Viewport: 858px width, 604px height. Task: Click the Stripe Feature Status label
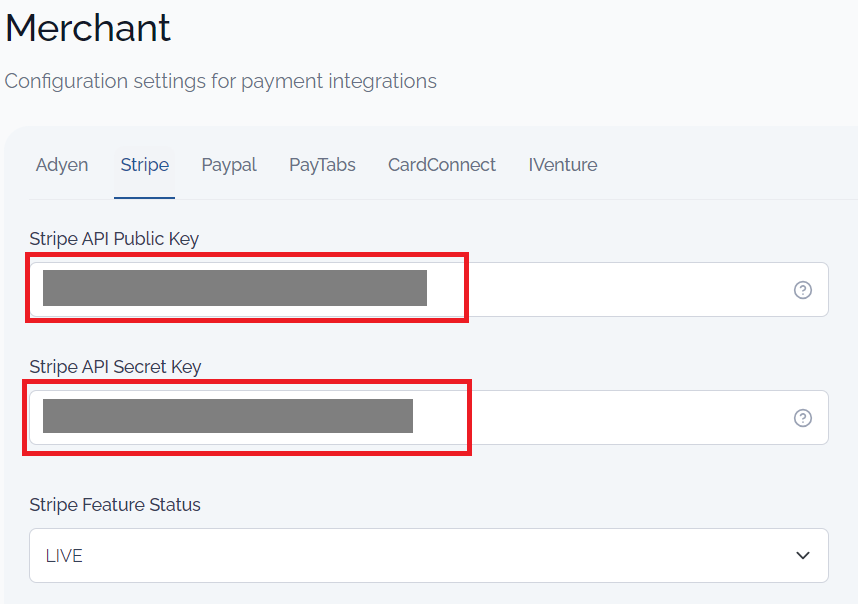click(115, 504)
